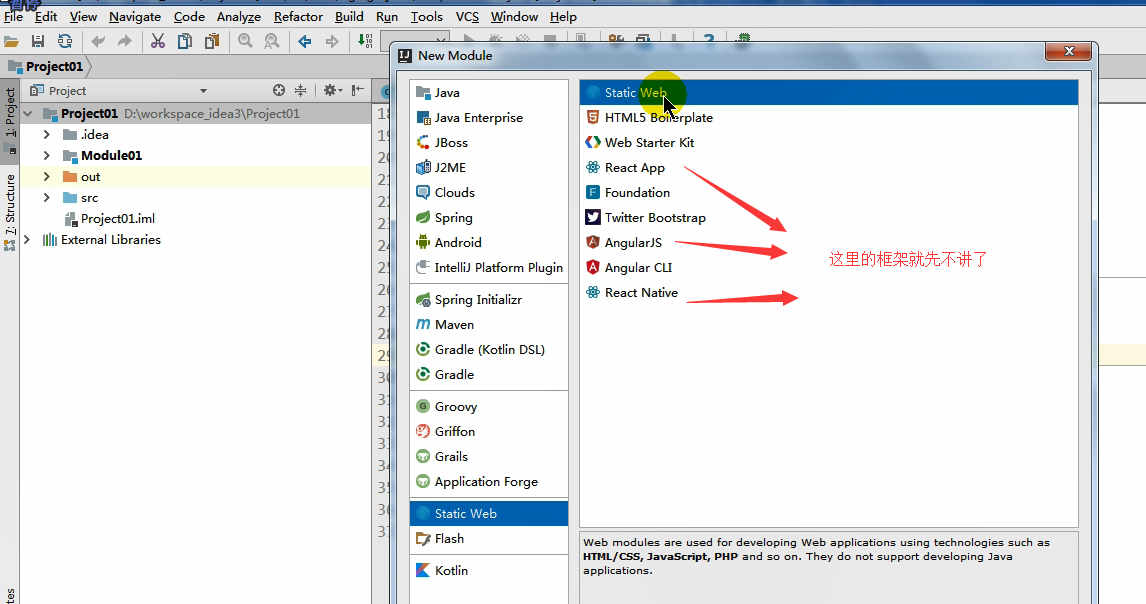The width and height of the screenshot is (1146, 604).
Task: Open the run configuration dropdown
Action: pos(414,41)
